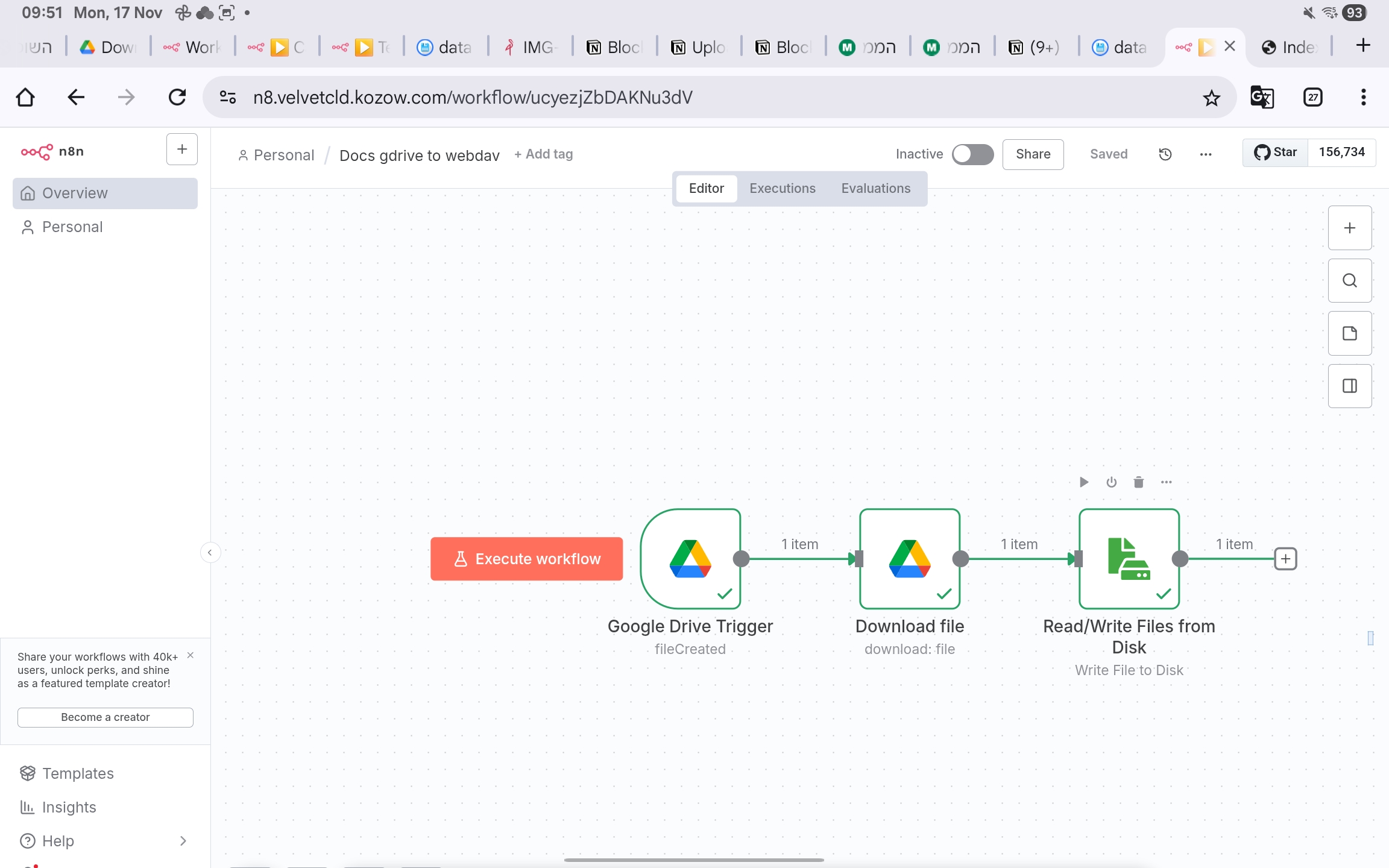Switch to the Evaluations tab

coord(875,189)
